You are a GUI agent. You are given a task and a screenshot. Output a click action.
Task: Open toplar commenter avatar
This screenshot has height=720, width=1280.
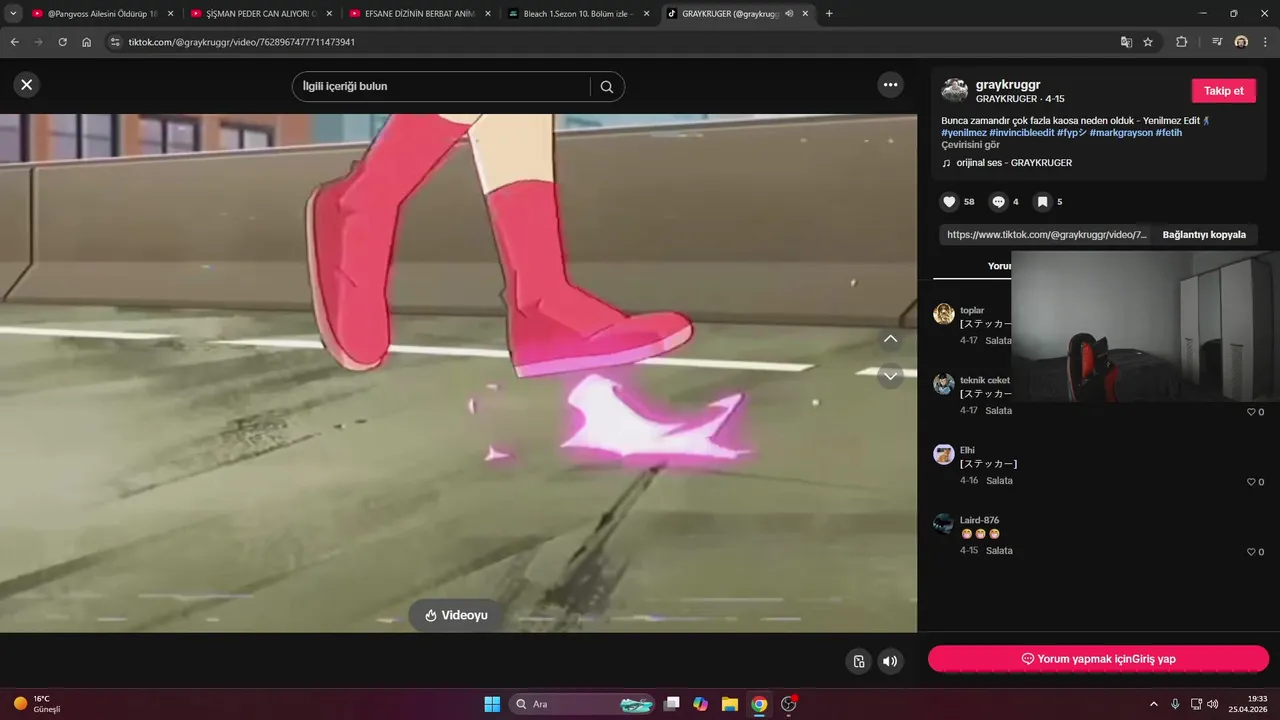[x=944, y=314]
